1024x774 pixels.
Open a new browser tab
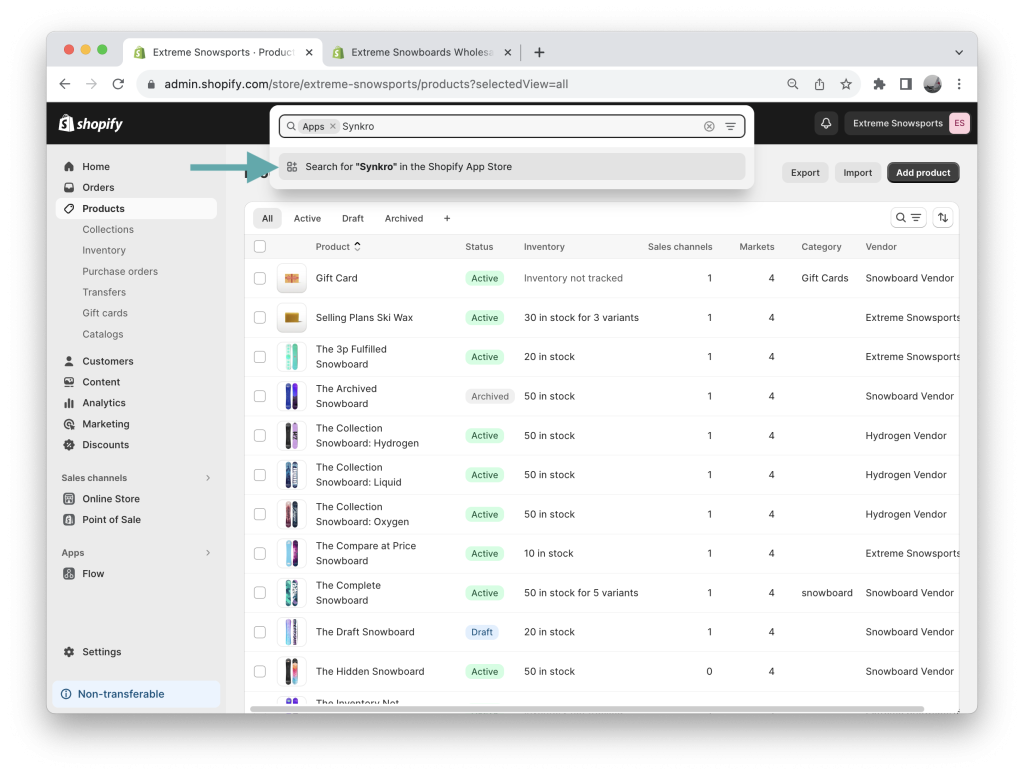pos(539,52)
